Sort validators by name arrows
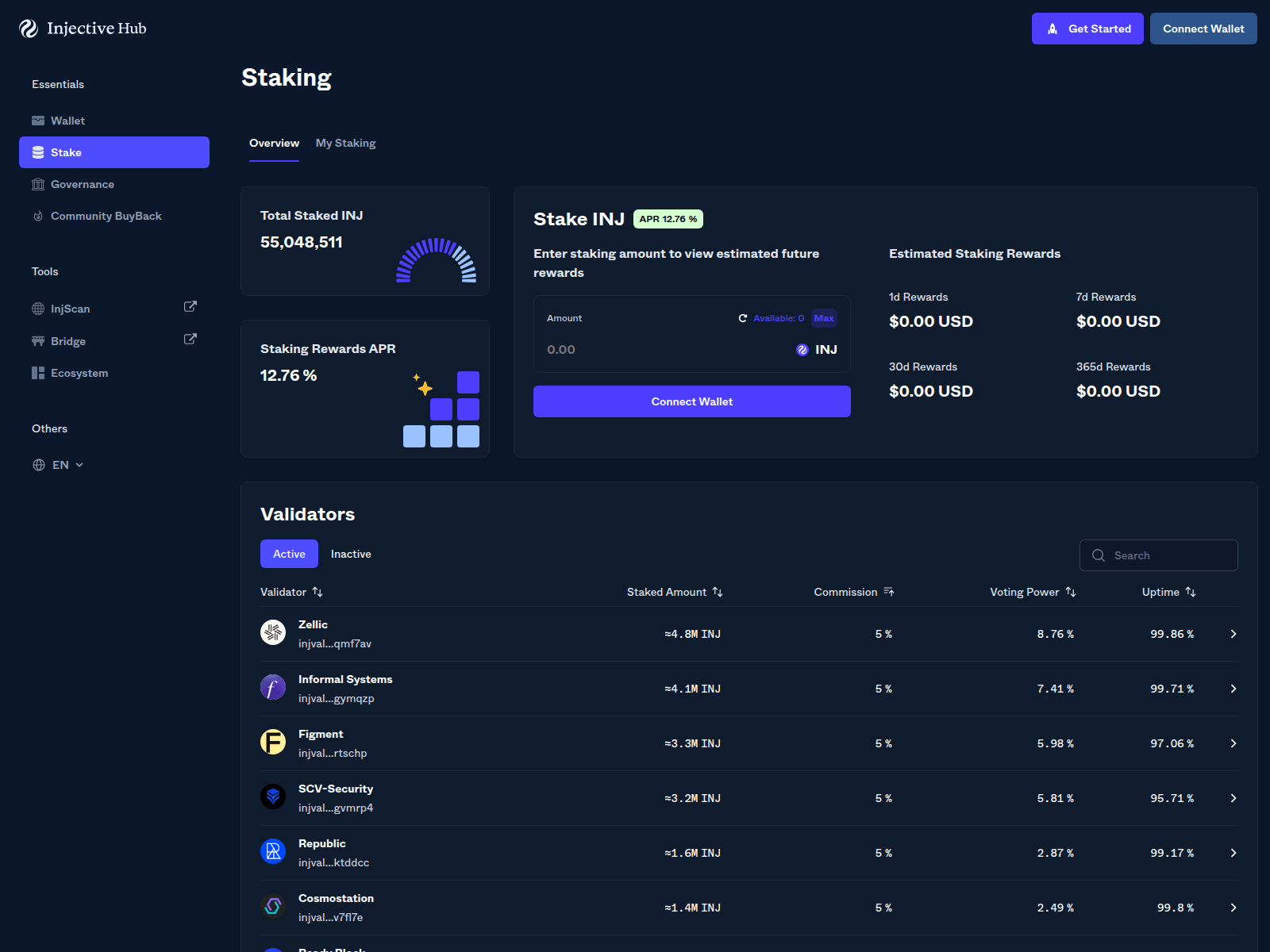 click(x=317, y=592)
